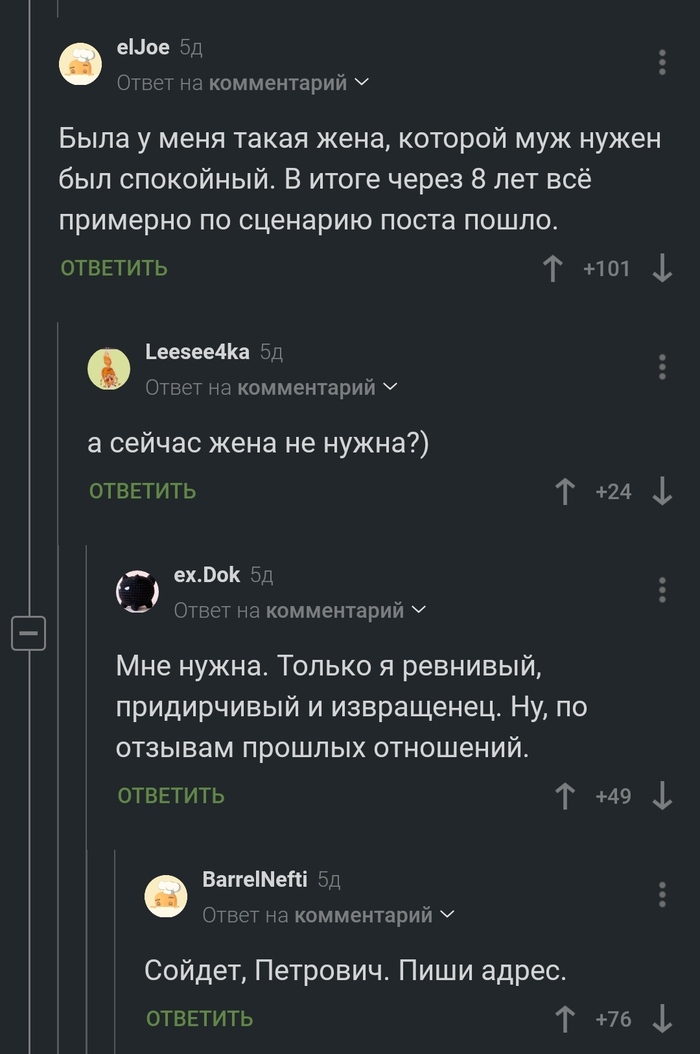Upvote elJoe's comment
The height and width of the screenshot is (1054, 700).
coord(551,268)
